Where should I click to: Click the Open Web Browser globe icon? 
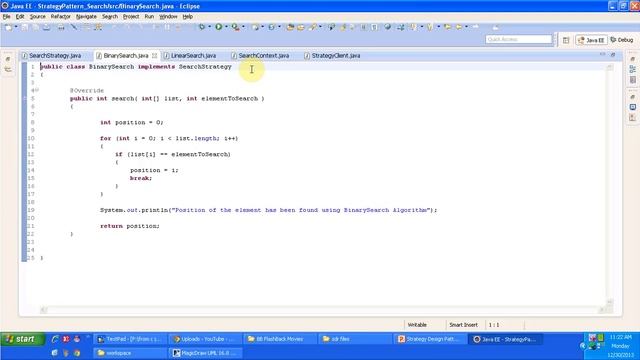tap(387, 27)
